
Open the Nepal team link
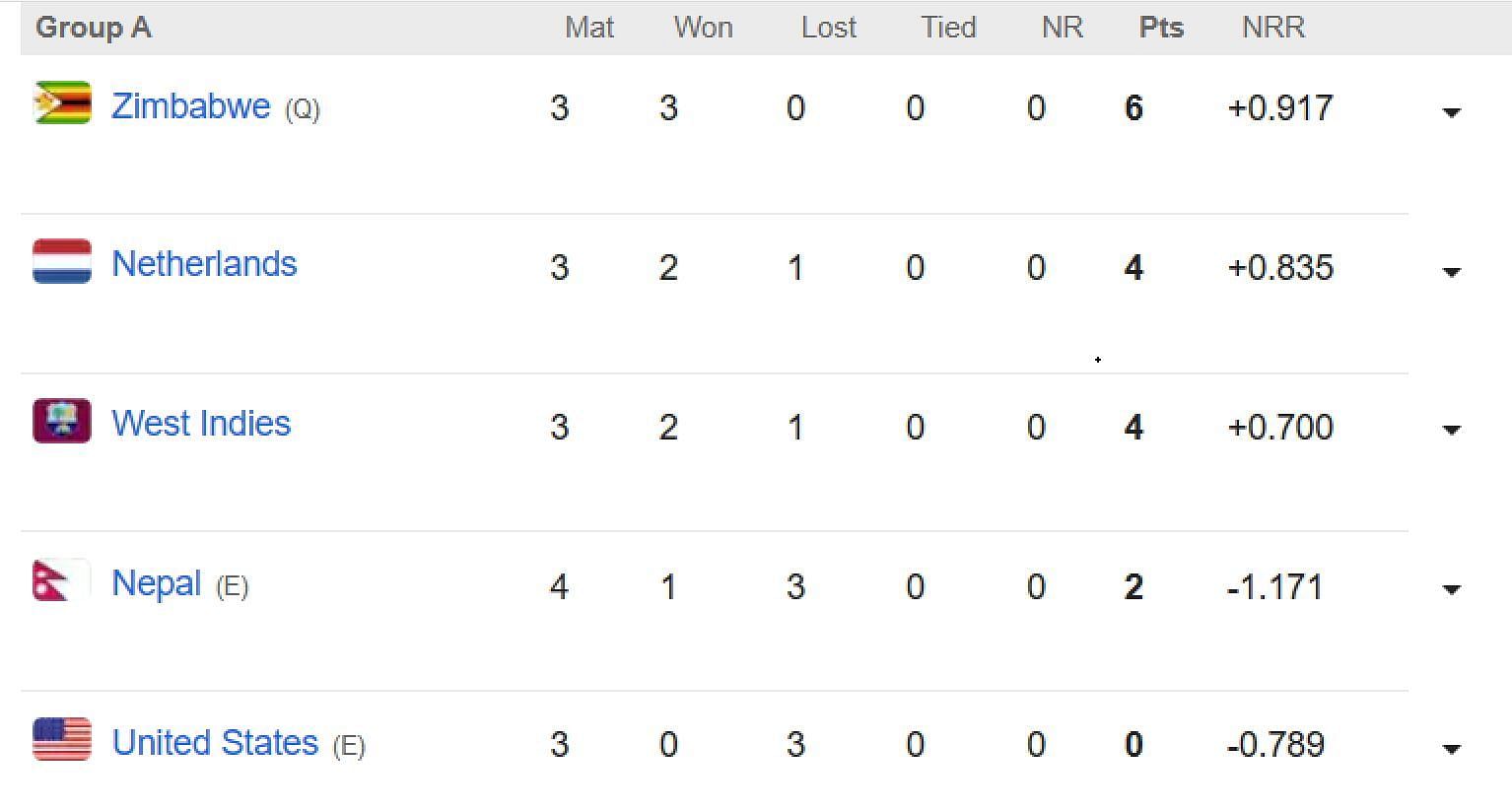[157, 583]
